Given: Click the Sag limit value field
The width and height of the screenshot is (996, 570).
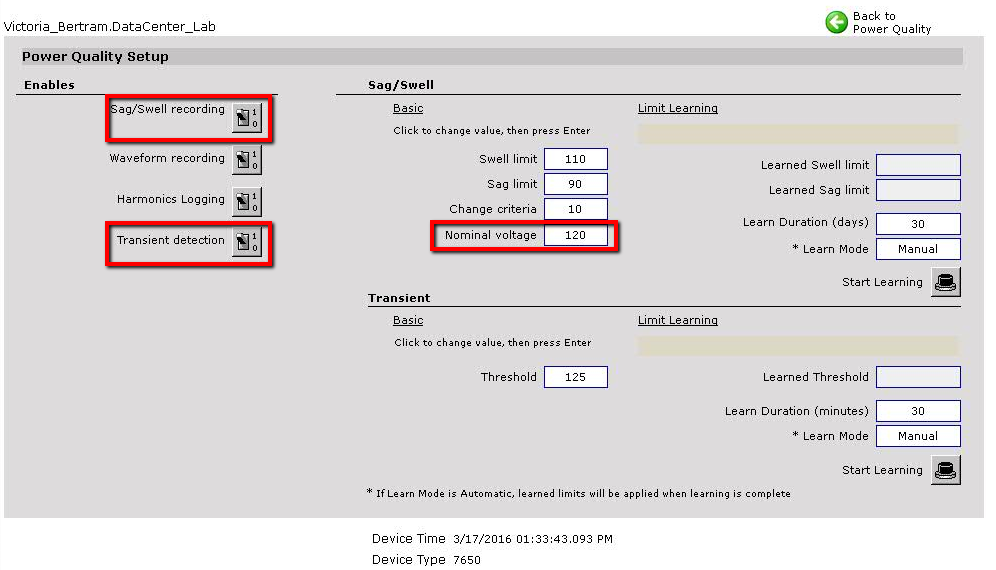Looking at the screenshot, I should click(x=576, y=184).
